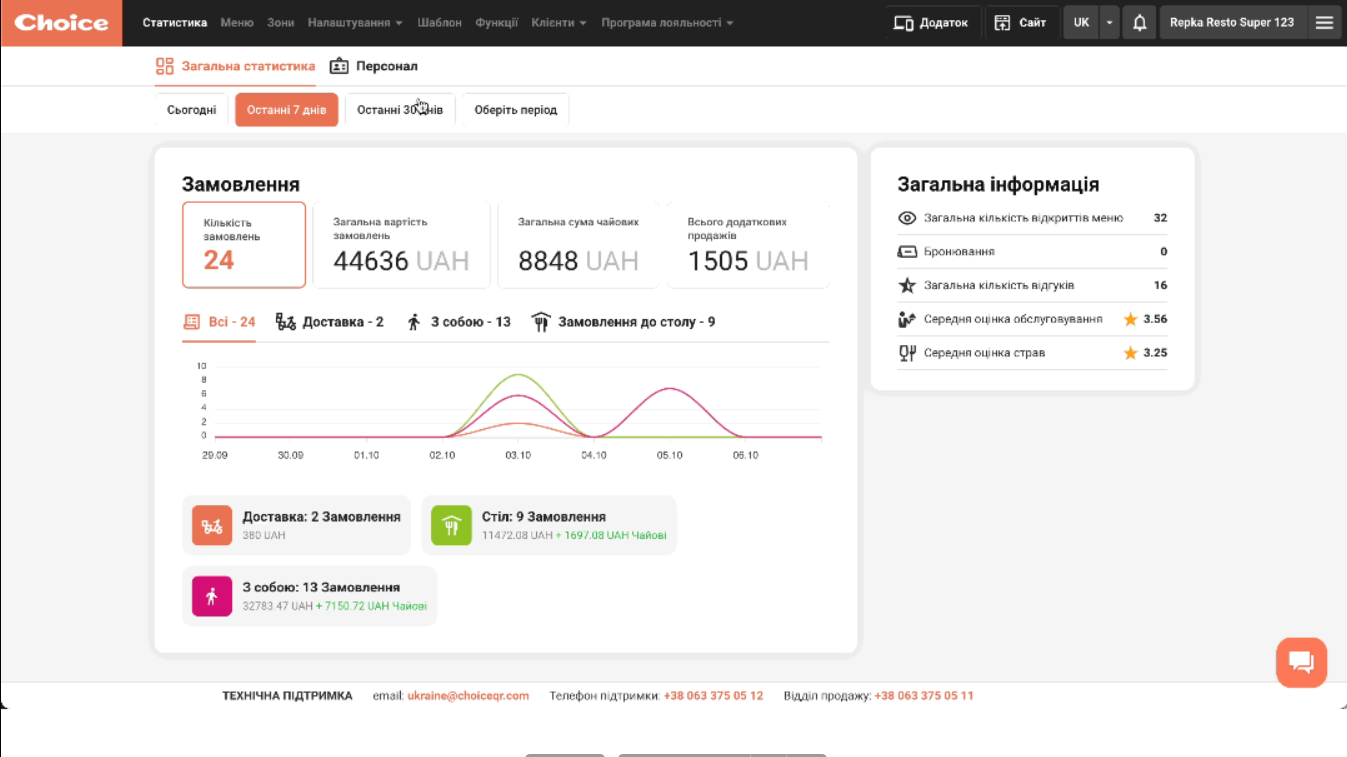The width and height of the screenshot is (1347, 757).
Task: Click the Додаток button
Action: tap(931, 23)
